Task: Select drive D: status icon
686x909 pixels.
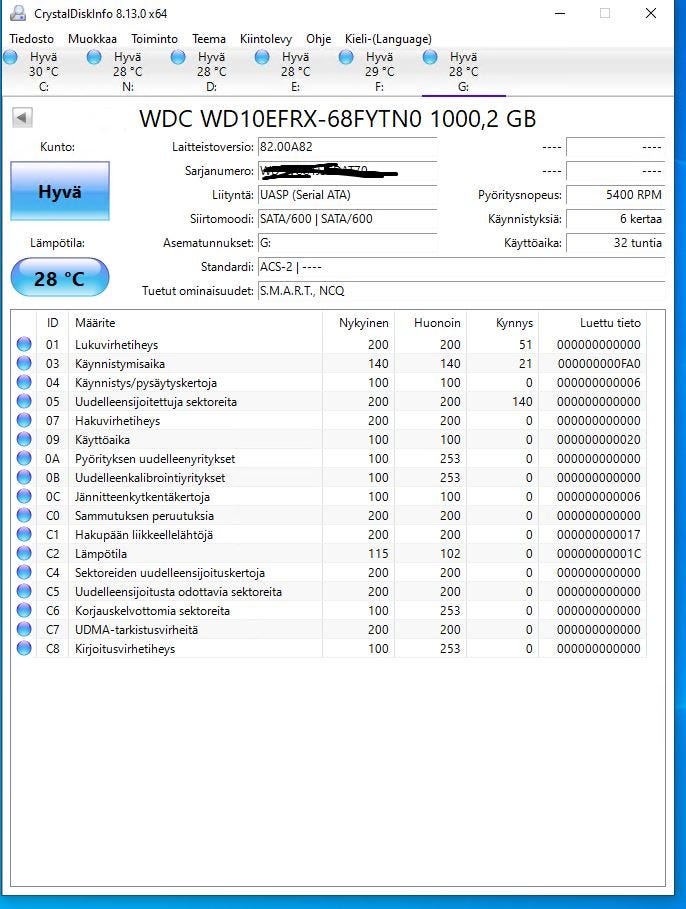Action: tap(178, 57)
